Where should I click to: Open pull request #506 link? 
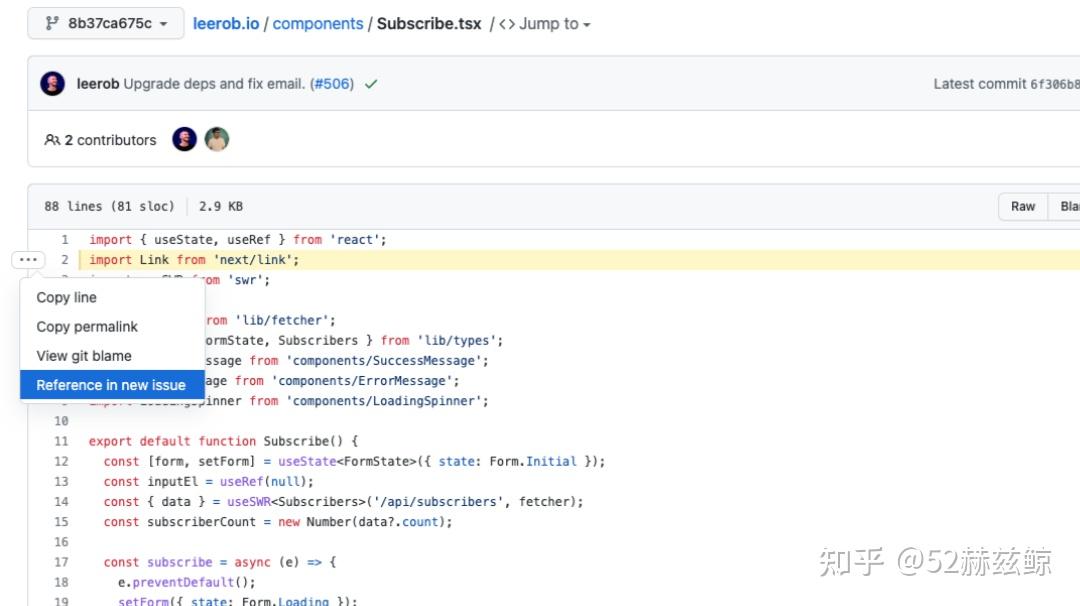[x=331, y=84]
